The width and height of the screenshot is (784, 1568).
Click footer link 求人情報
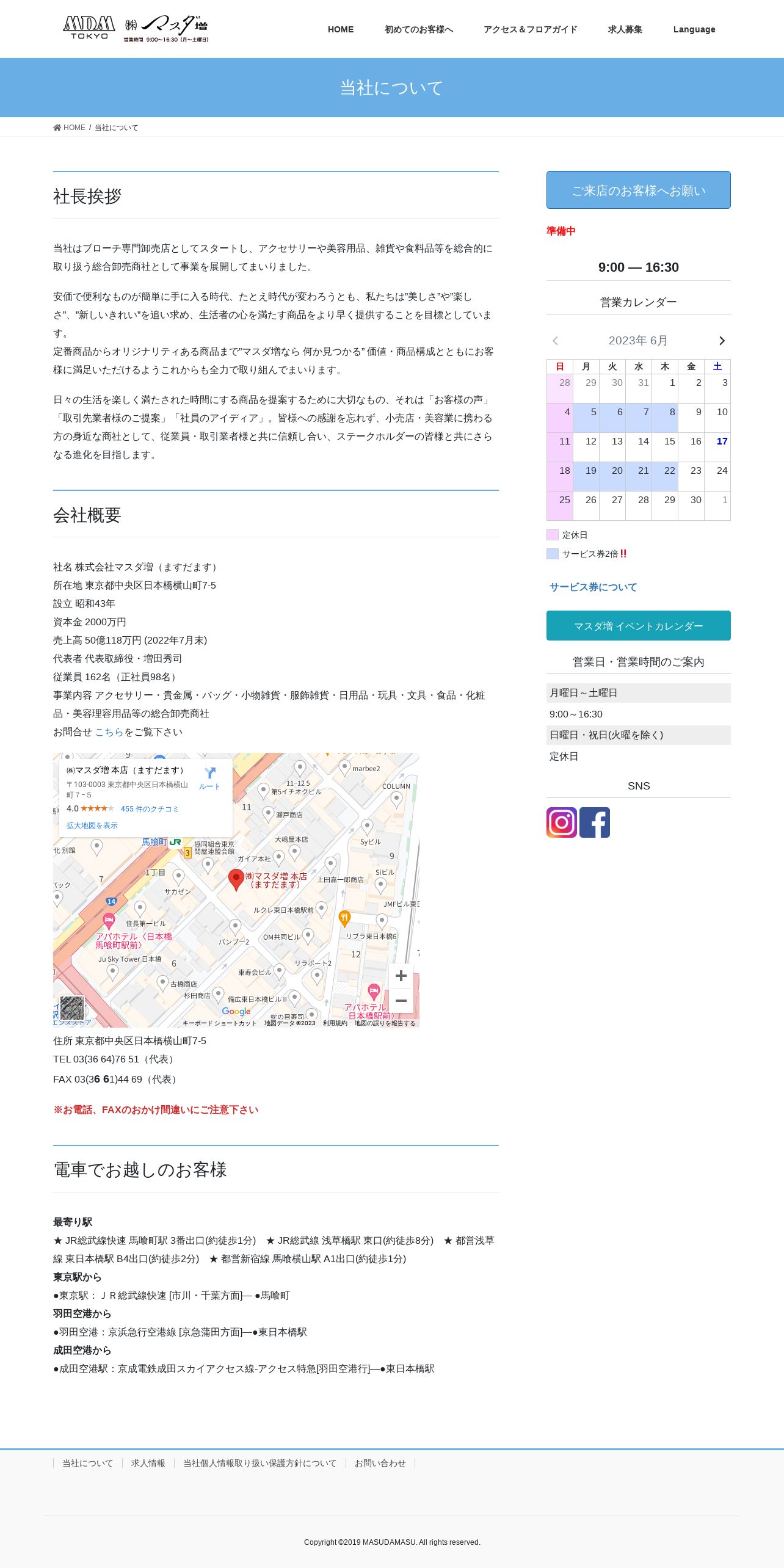click(148, 1463)
